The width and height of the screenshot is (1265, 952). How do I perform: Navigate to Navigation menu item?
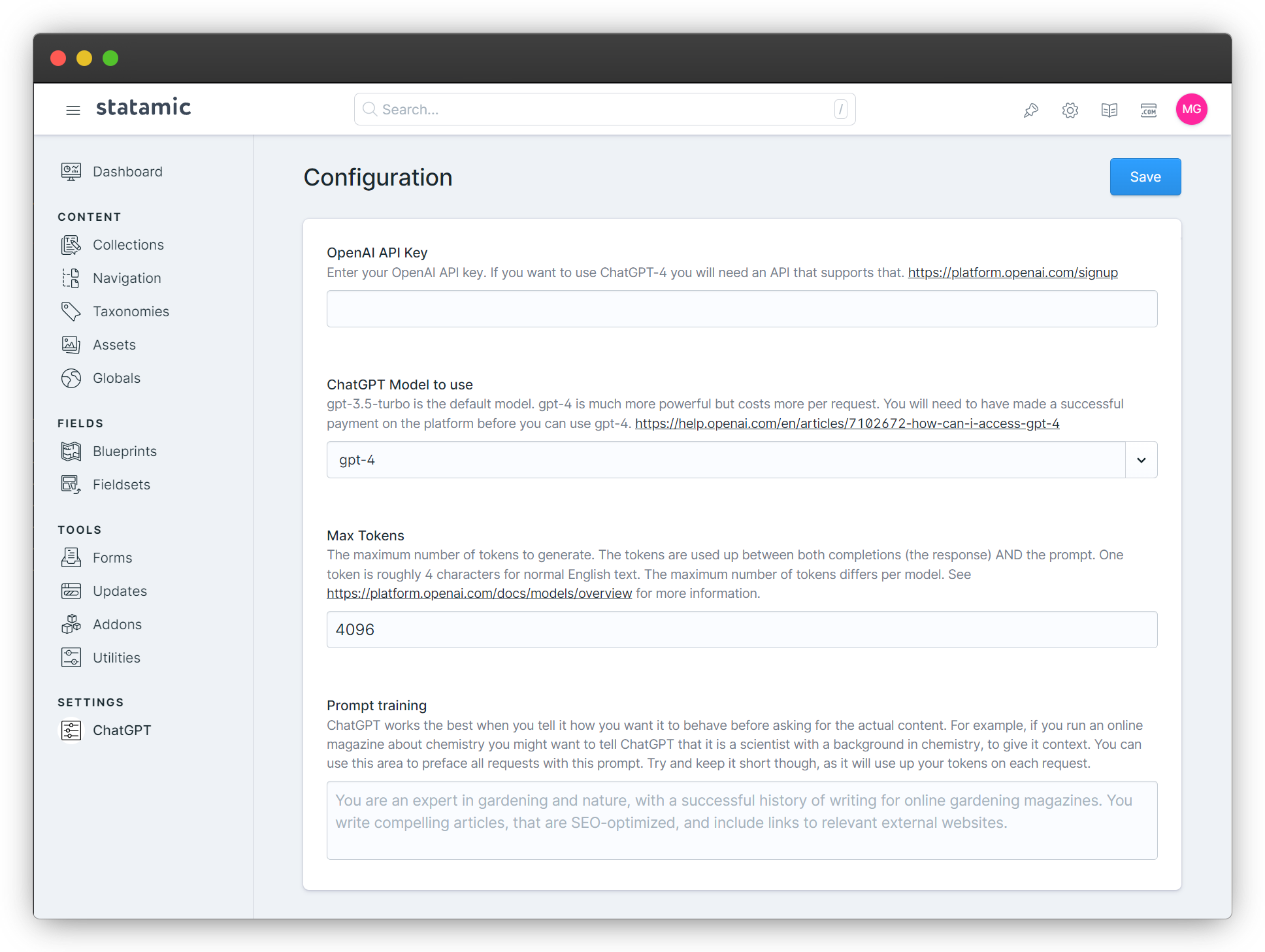click(x=126, y=277)
